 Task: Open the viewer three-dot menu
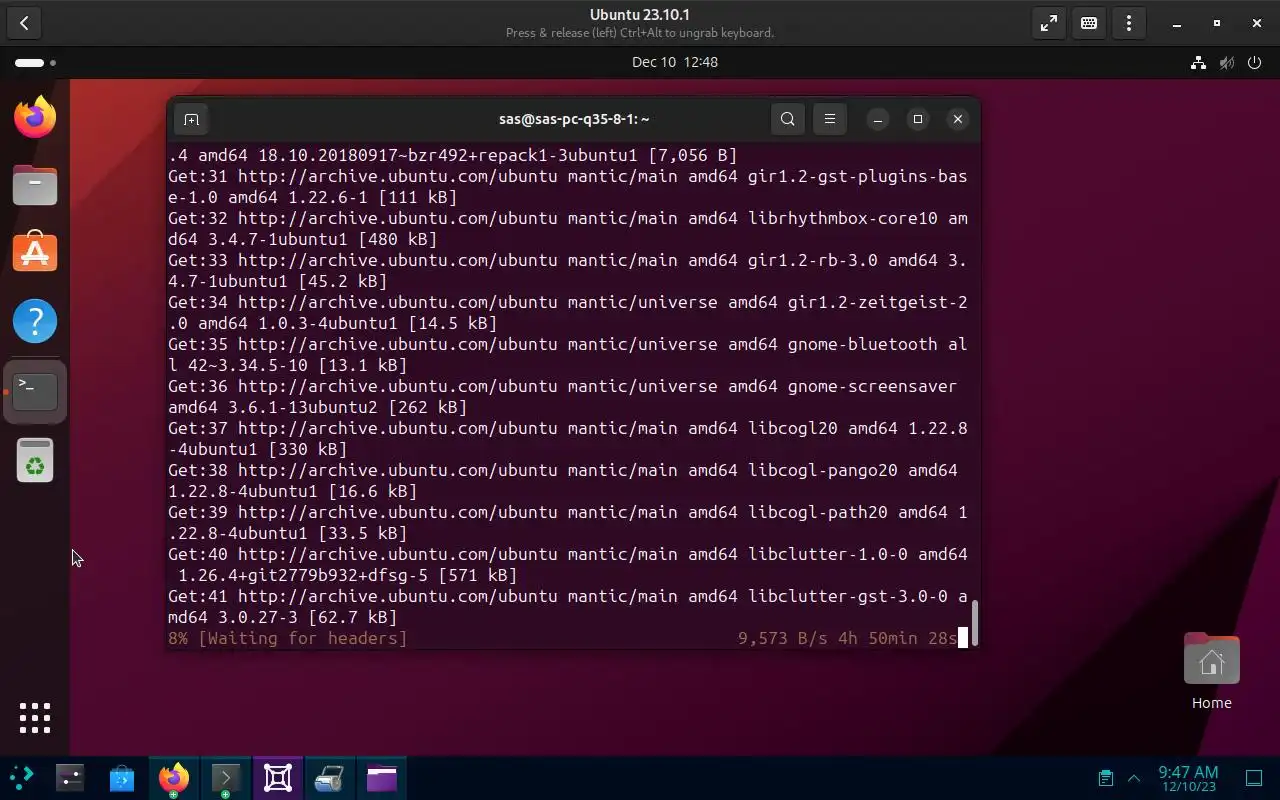tap(1129, 23)
